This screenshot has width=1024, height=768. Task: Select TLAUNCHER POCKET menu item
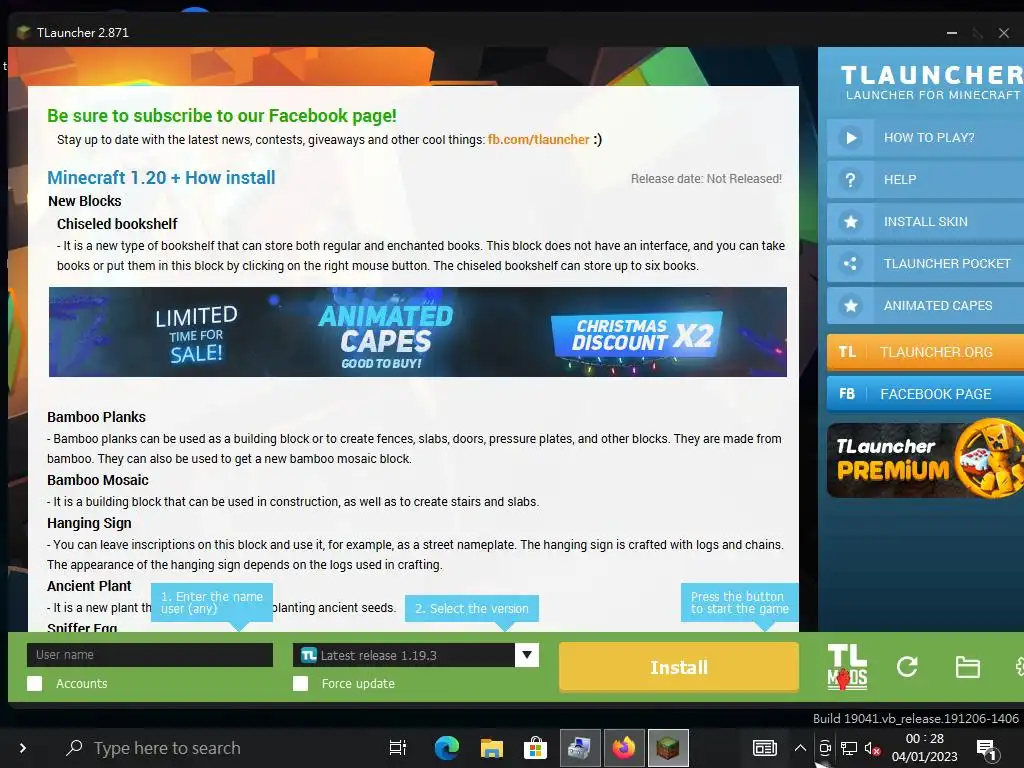click(925, 264)
